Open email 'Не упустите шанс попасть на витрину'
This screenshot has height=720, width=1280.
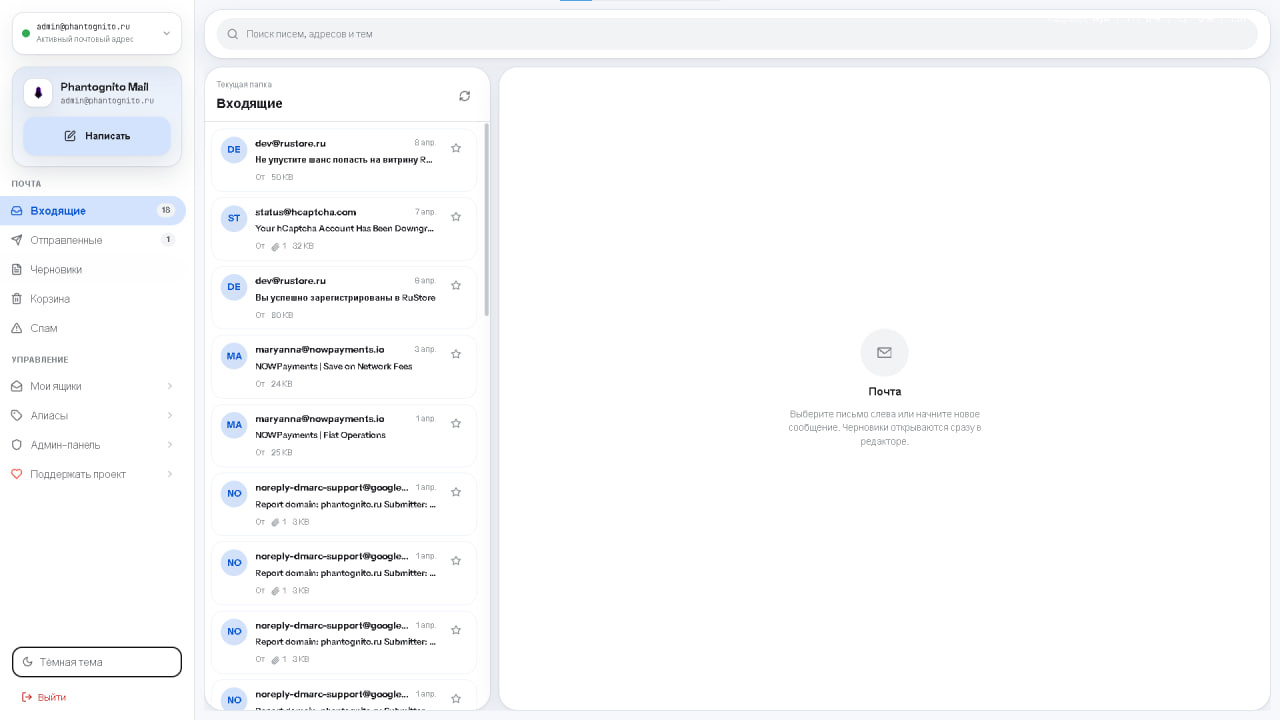(344, 160)
